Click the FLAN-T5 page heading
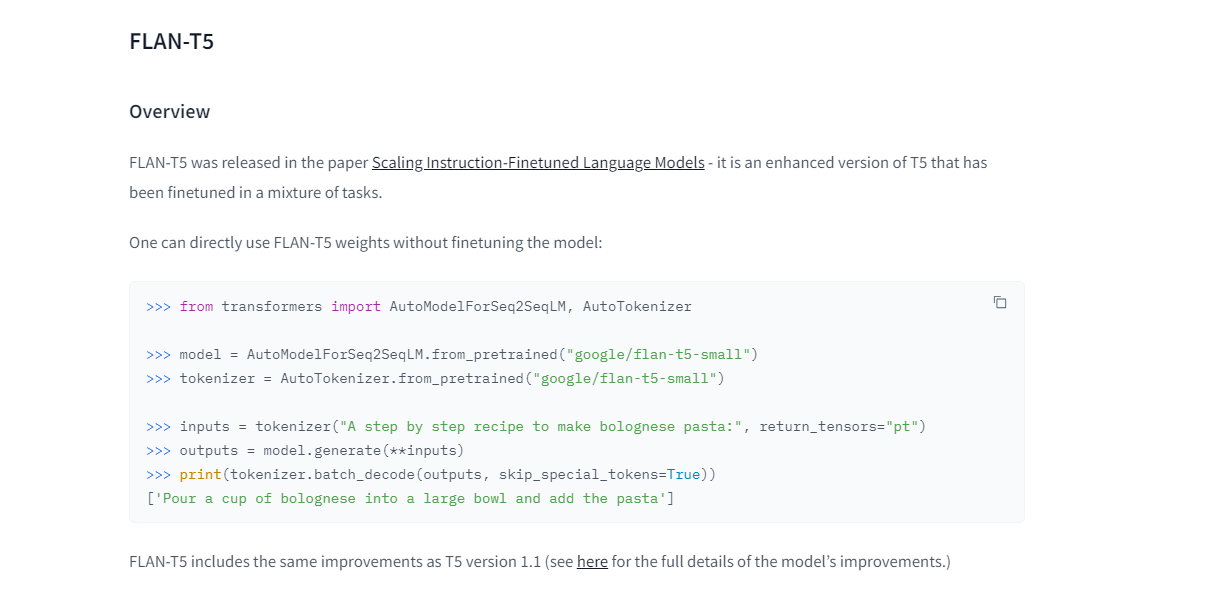Screen dimensions: 1210x595 click(171, 42)
